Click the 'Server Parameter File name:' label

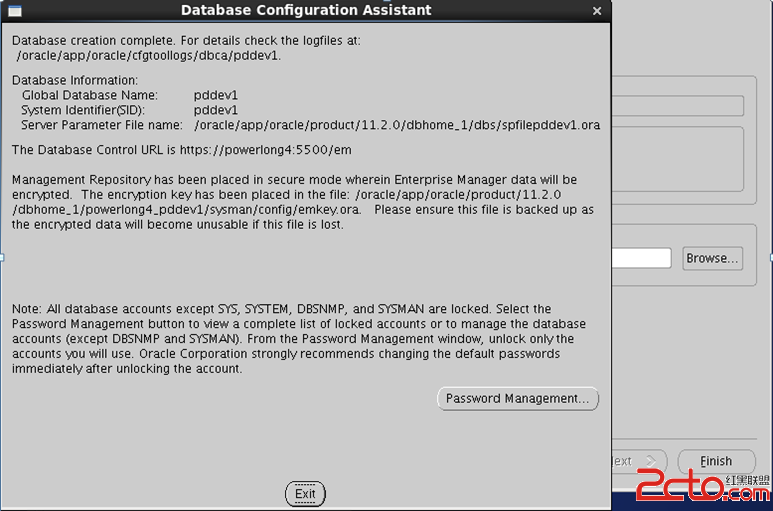point(102,125)
